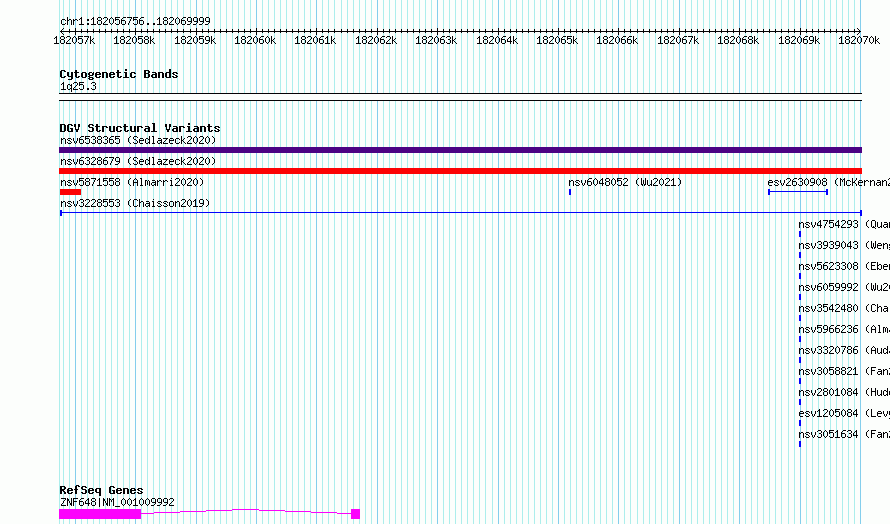Click the 182057k ruler tick label
Screen dimensions: 890x524
tap(74, 40)
